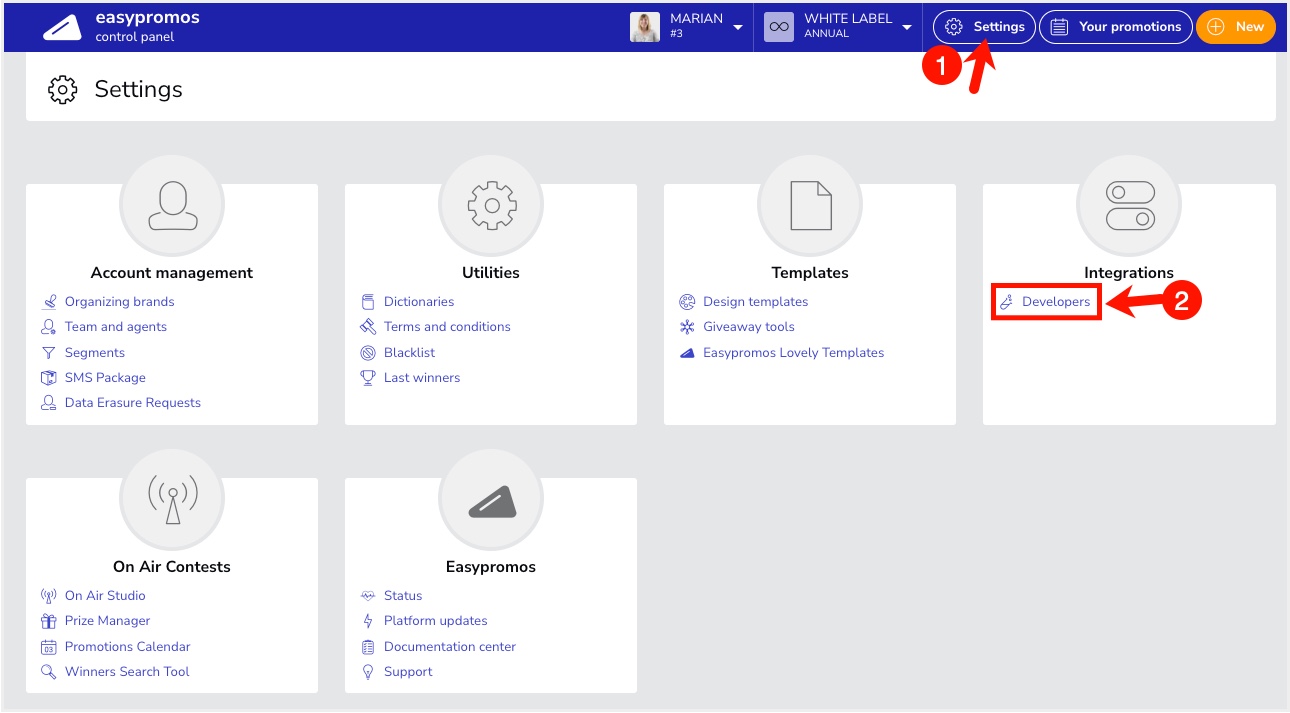The image size is (1290, 713).
Task: Click the Promotions Calendar icon
Action: tap(48, 647)
